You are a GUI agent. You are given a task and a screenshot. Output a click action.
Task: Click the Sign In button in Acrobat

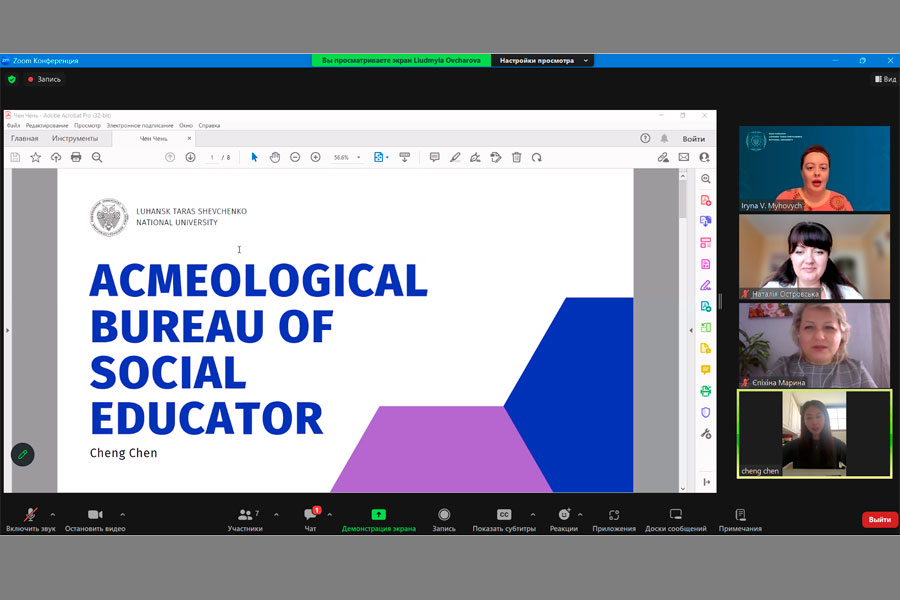pyautogui.click(x=693, y=139)
